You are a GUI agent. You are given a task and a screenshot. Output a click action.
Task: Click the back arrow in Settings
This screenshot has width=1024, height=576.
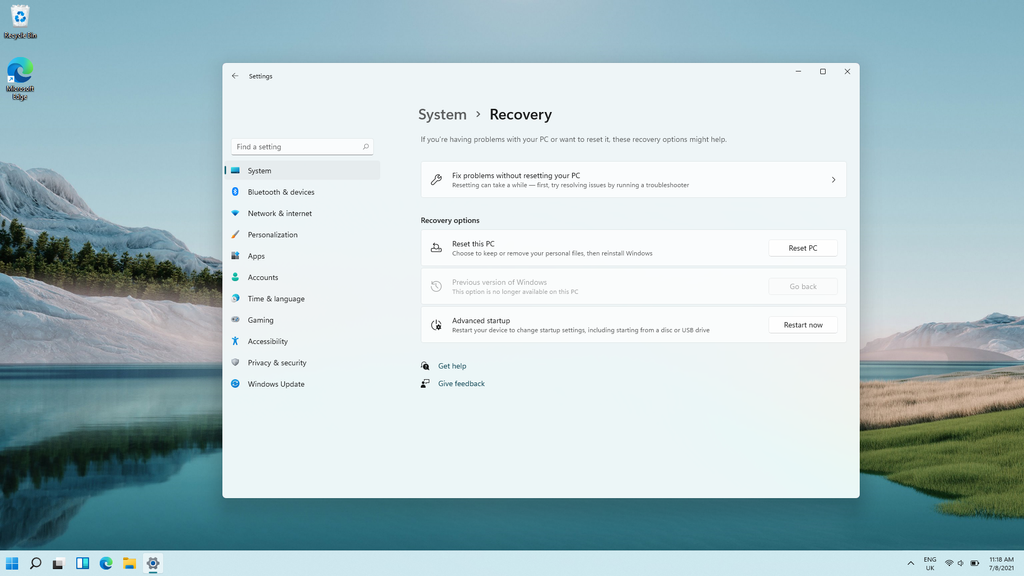[x=235, y=76]
